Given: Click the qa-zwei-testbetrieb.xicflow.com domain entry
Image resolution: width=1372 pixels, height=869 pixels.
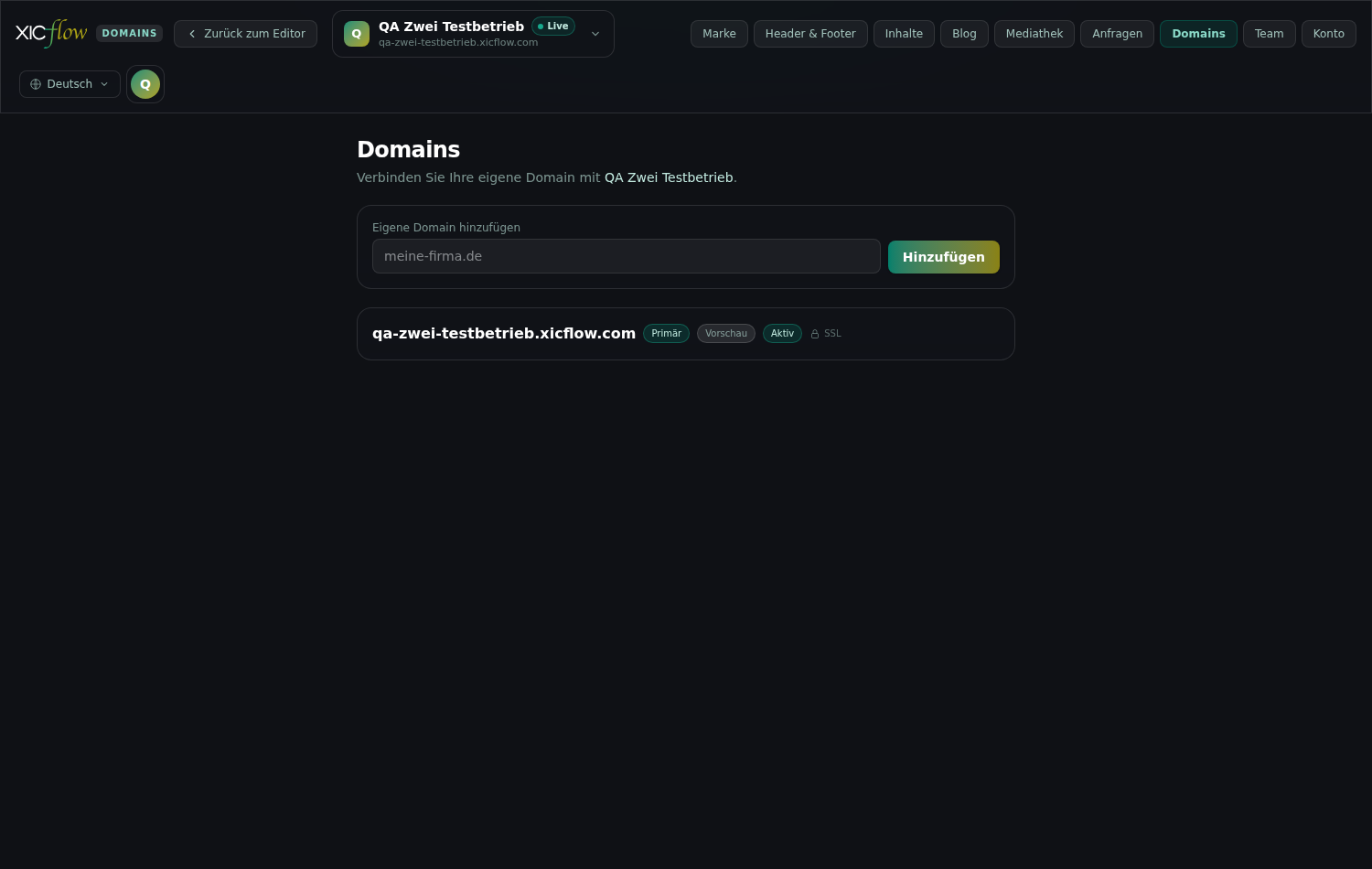Looking at the screenshot, I should (504, 334).
